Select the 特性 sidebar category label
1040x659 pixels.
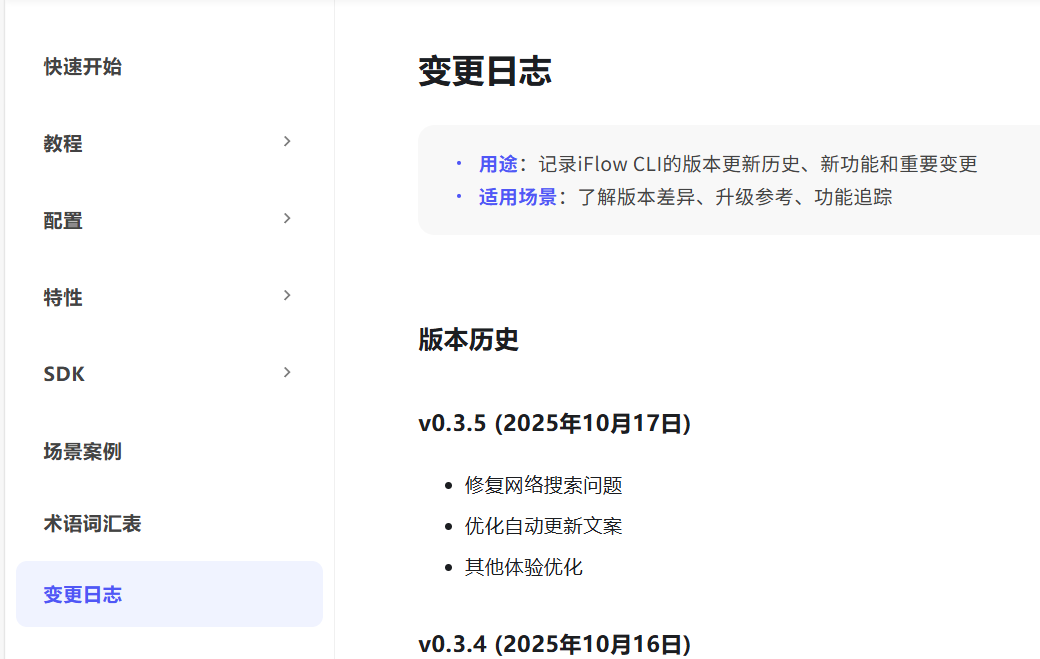click(x=63, y=298)
